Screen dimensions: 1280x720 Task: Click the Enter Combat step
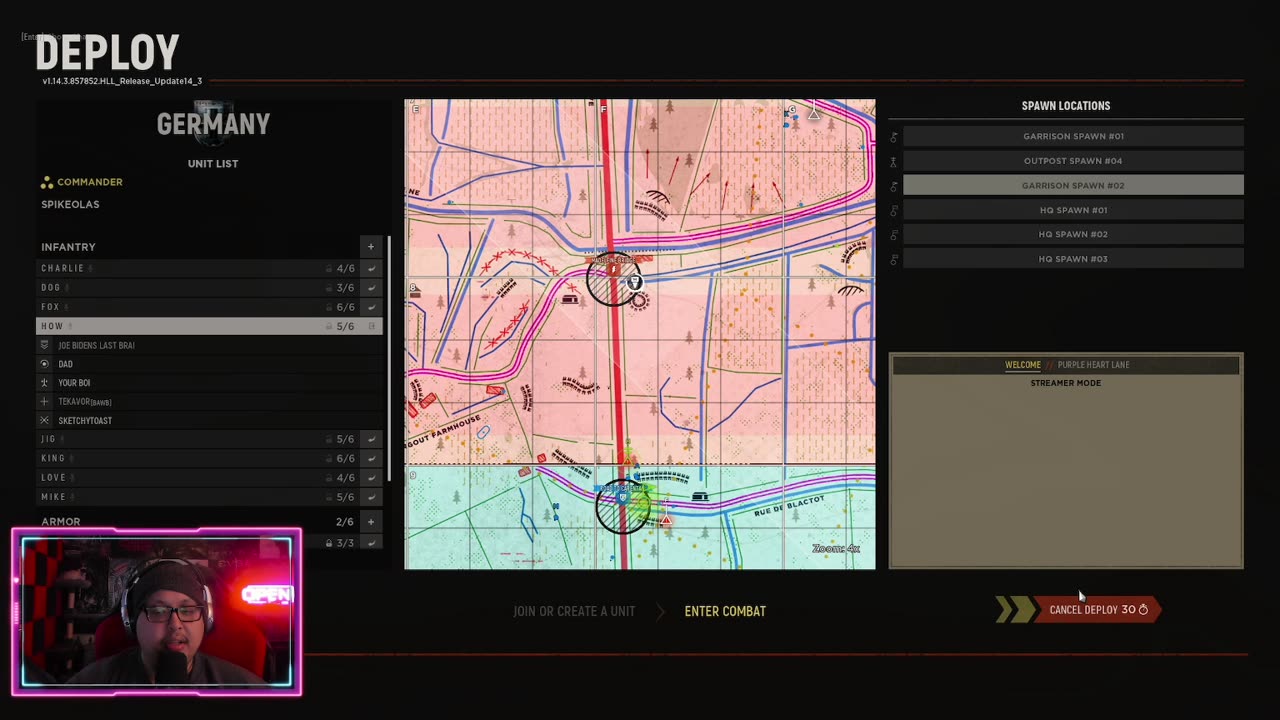pyautogui.click(x=725, y=611)
